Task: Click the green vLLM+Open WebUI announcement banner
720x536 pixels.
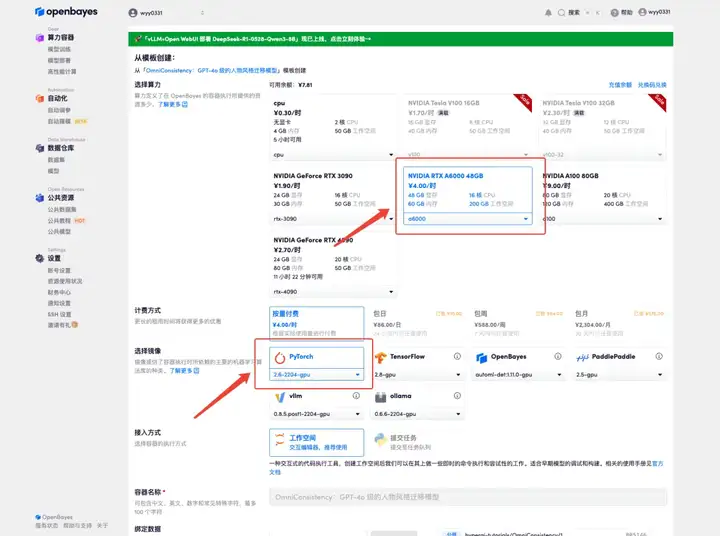Action: click(x=400, y=39)
